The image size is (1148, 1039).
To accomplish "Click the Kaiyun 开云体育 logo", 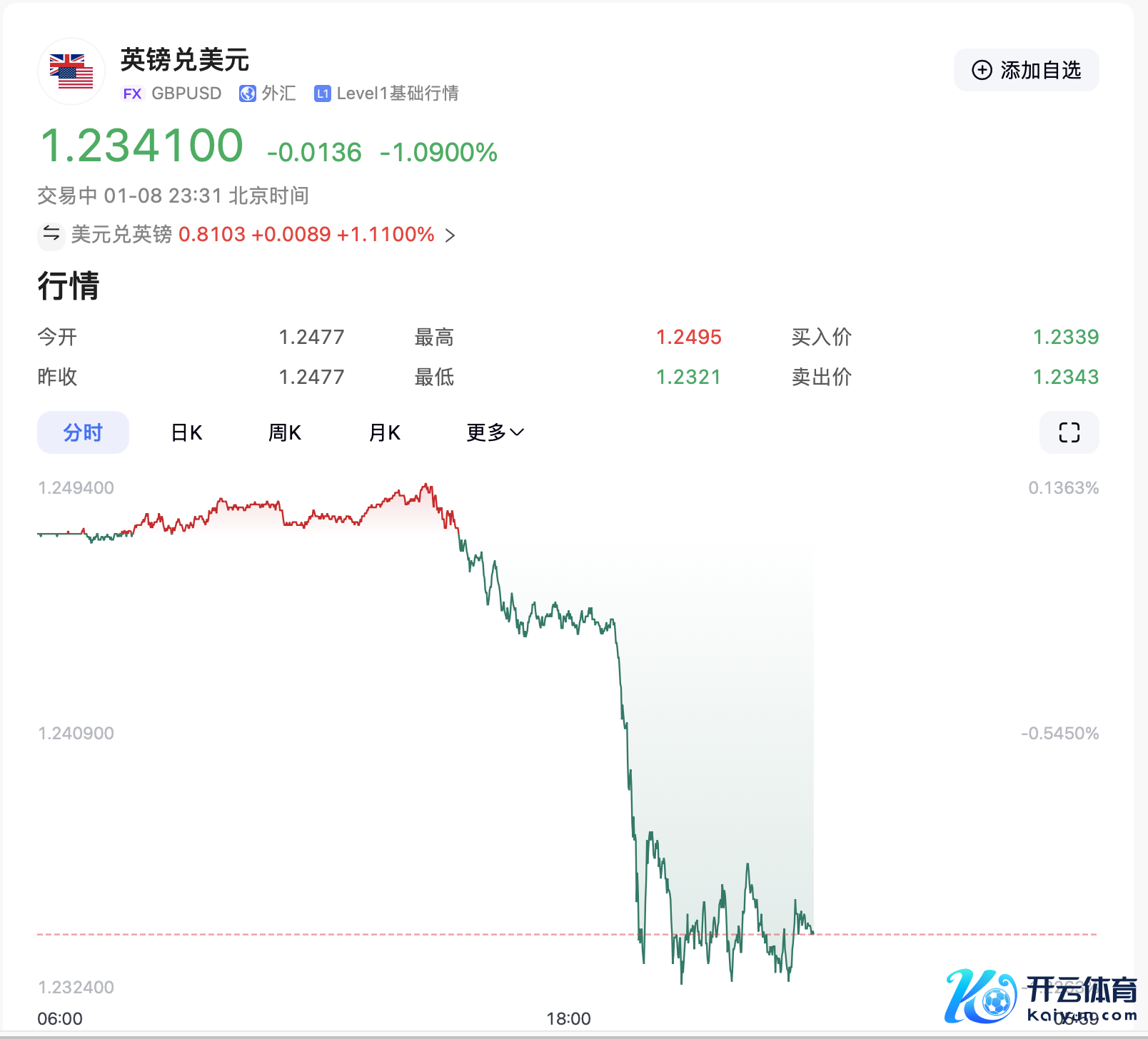I will (1041, 996).
